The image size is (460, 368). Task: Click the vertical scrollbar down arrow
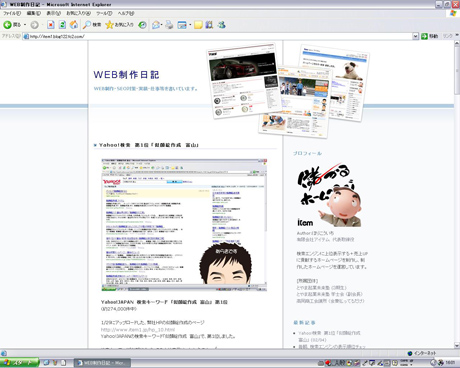457,345
